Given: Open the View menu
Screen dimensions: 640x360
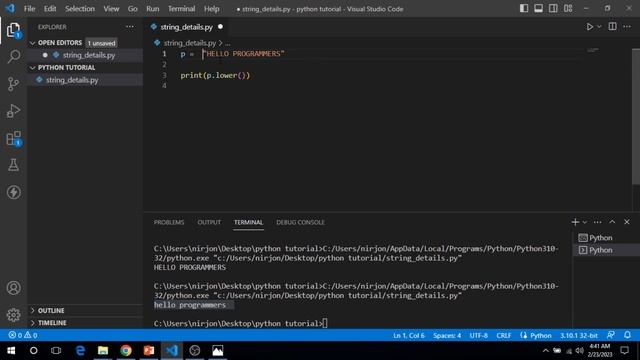Looking at the screenshot, I should 111,9.
